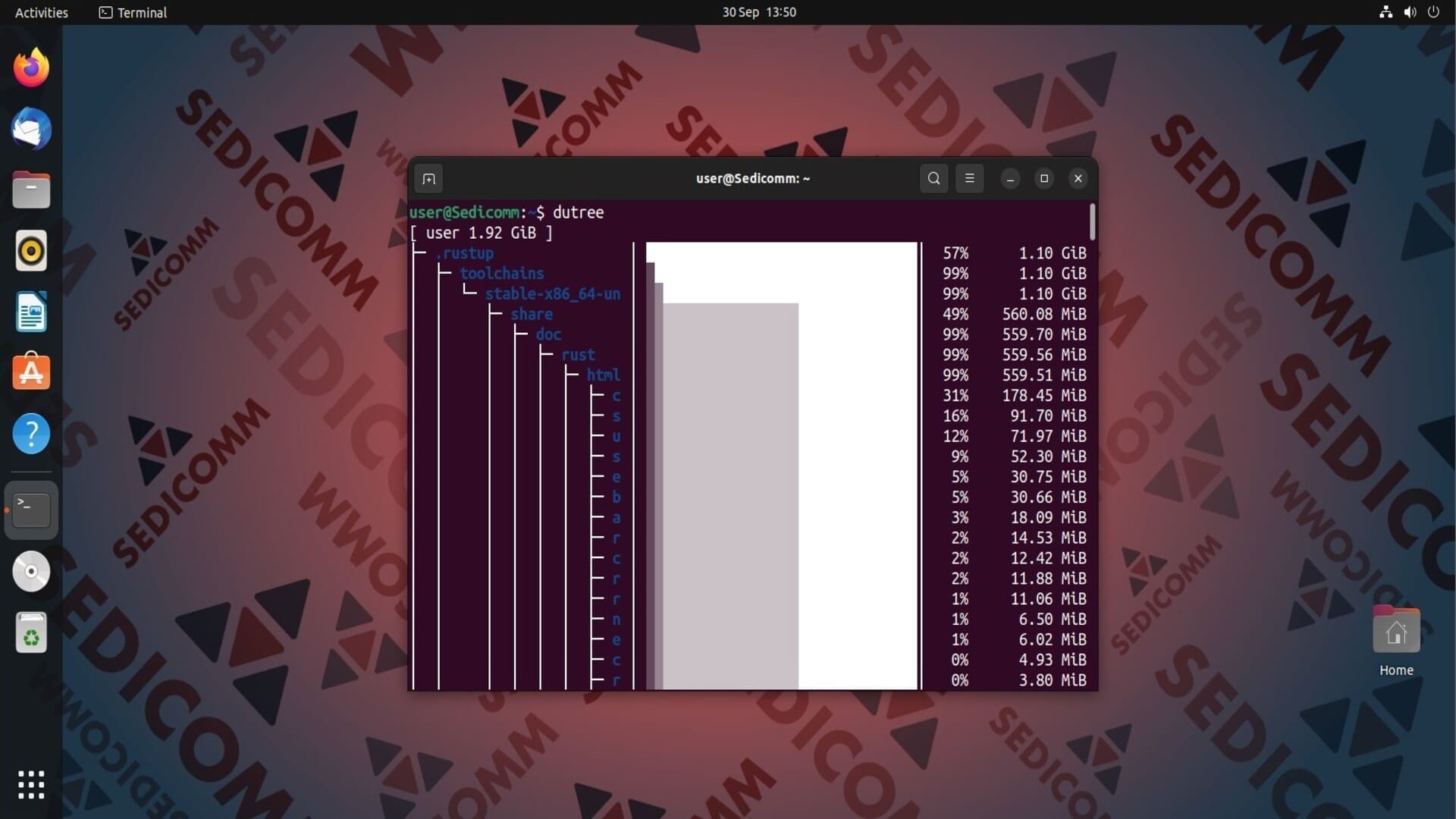Image resolution: width=1456 pixels, height=819 pixels.
Task: Click the 31% usage value
Action: click(x=955, y=396)
